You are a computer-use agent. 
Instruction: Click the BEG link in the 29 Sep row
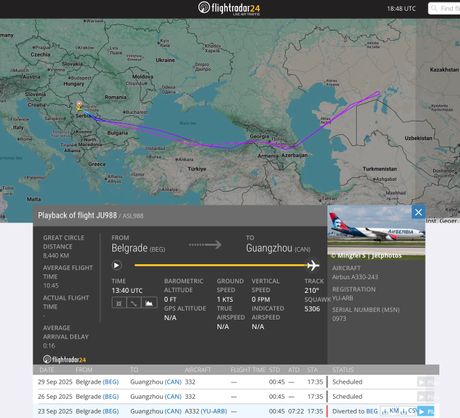pyautogui.click(x=111, y=382)
